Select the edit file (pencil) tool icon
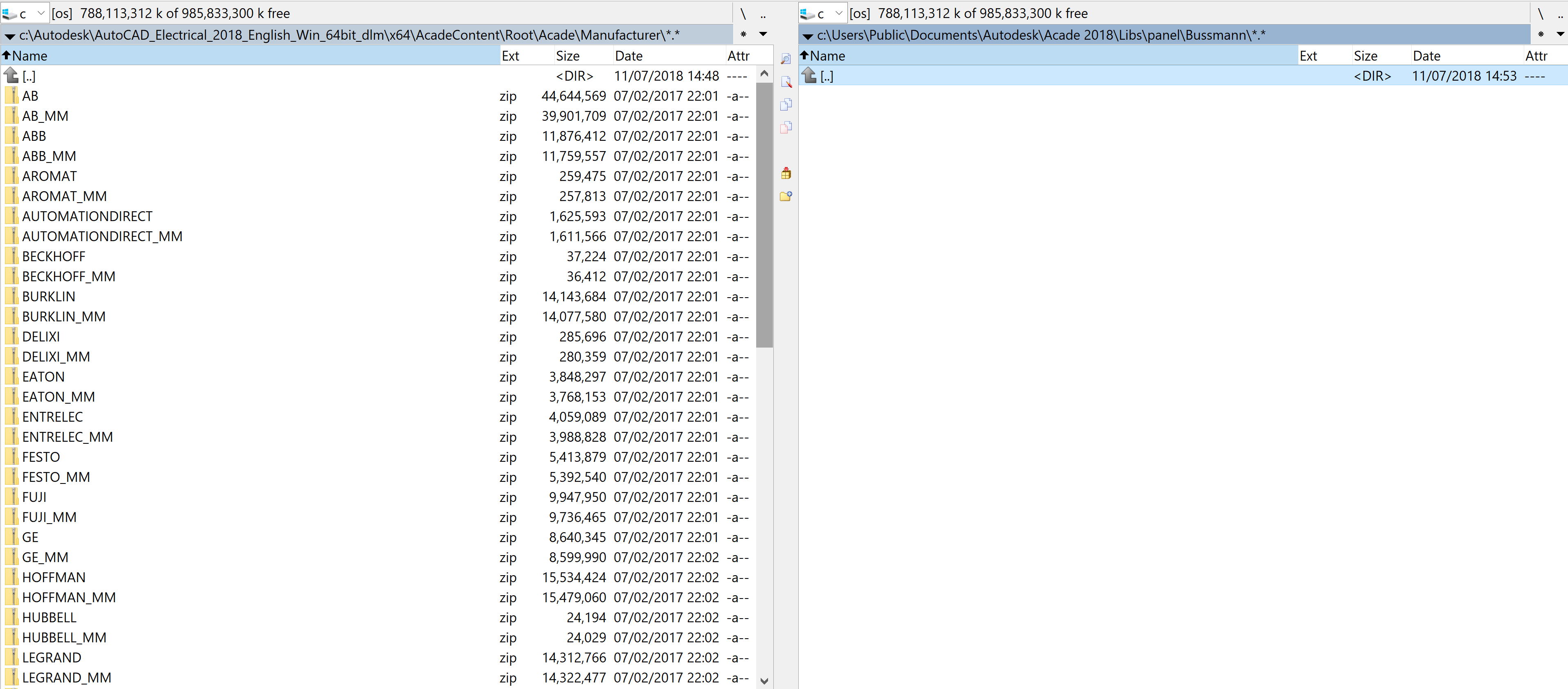 point(786,81)
